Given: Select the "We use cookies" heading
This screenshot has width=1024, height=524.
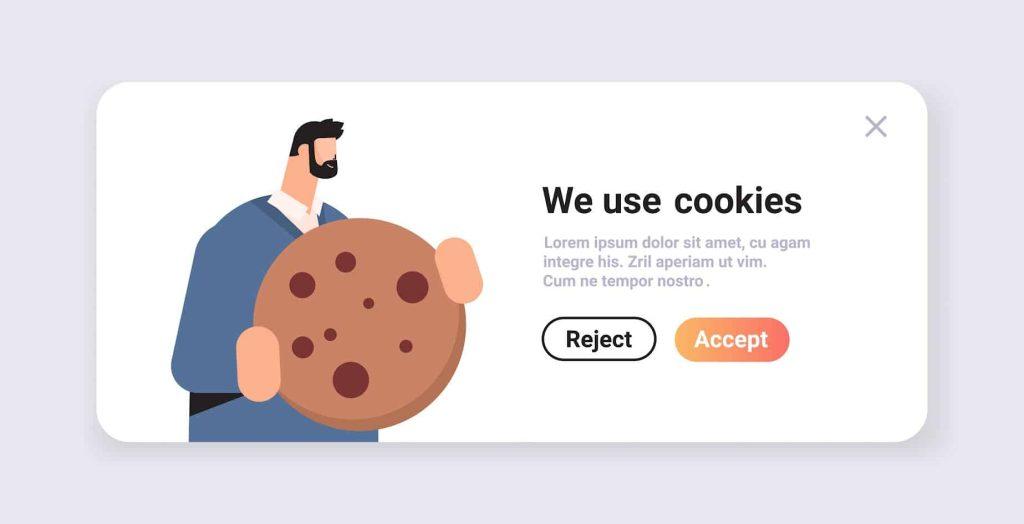Looking at the screenshot, I should (672, 200).
